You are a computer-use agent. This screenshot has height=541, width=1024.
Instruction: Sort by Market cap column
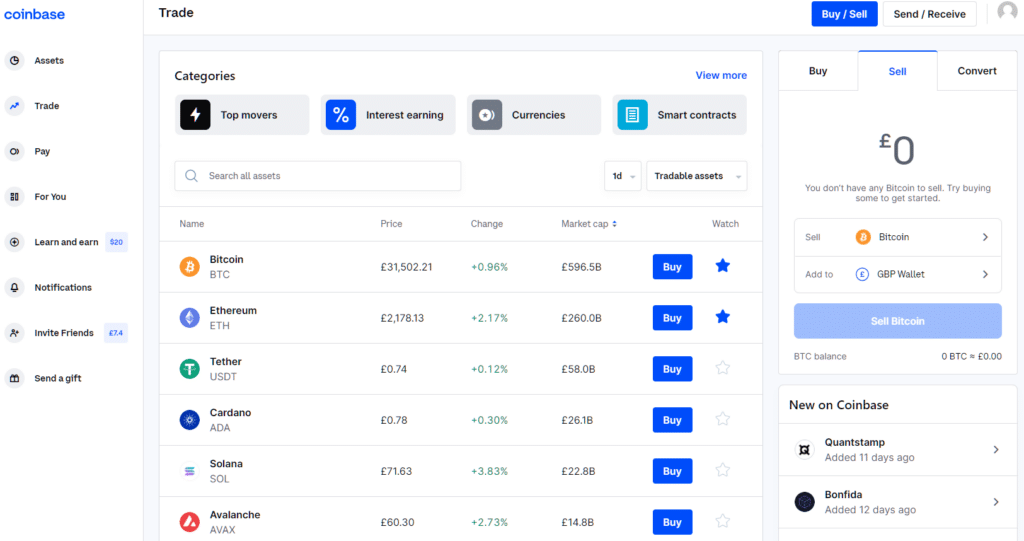[x=588, y=223]
